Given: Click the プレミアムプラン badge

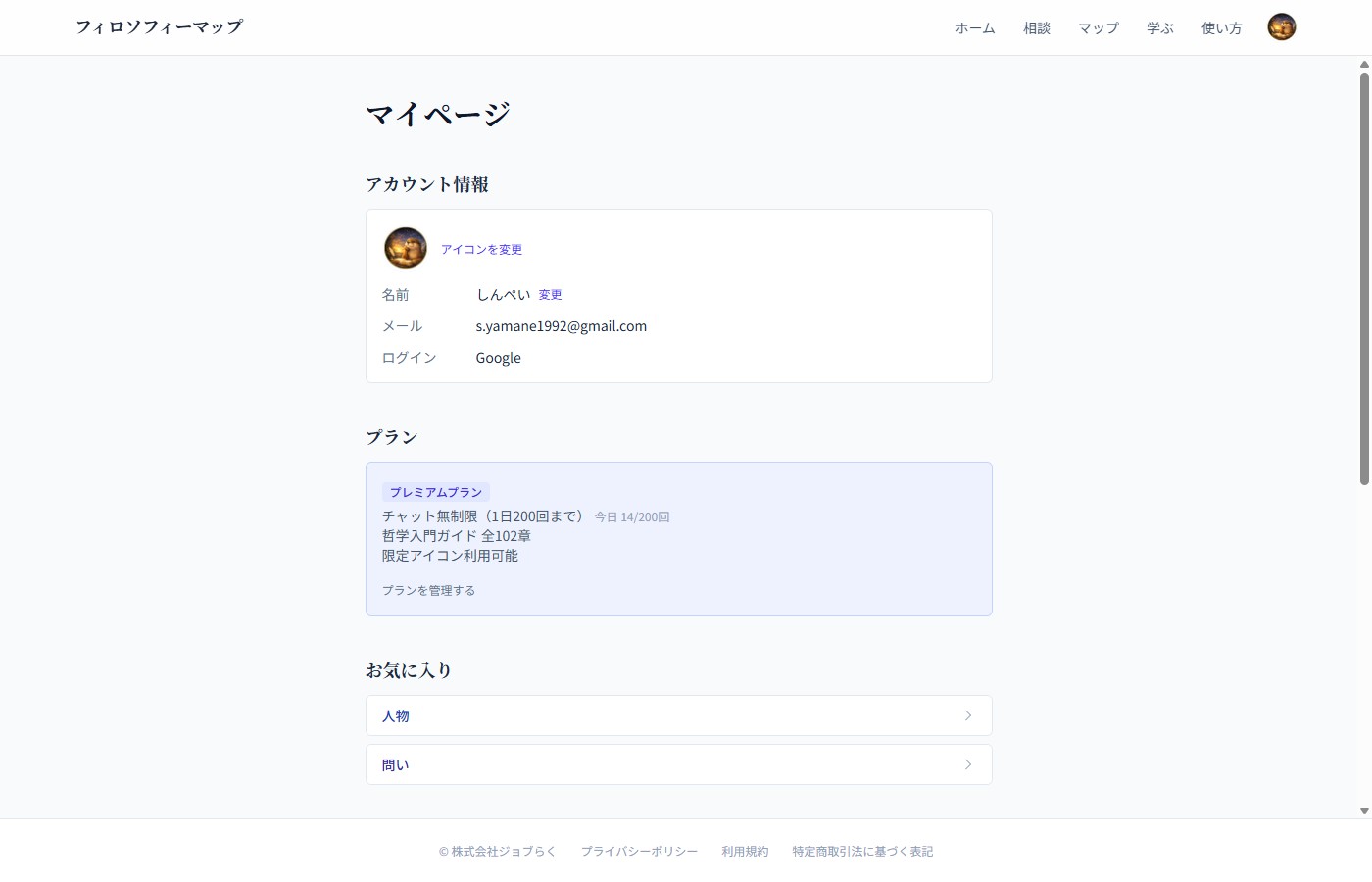Looking at the screenshot, I should 435,491.
